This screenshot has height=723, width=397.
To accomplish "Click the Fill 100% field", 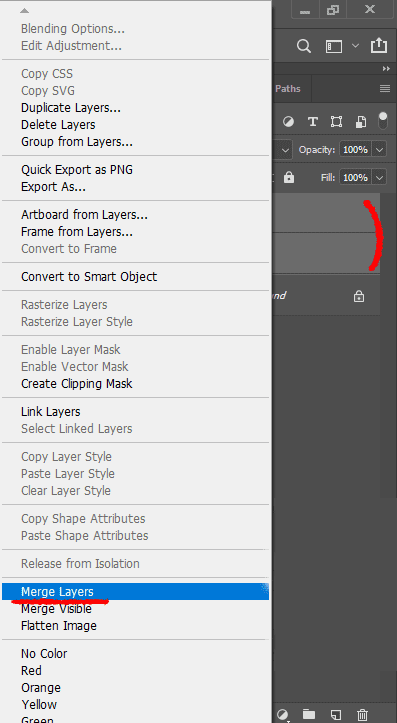I will 355,178.
